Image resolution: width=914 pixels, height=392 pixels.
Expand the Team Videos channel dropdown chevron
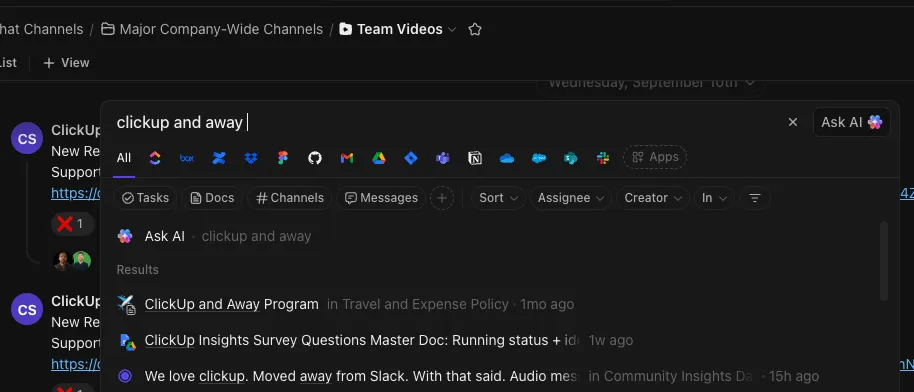click(x=452, y=29)
